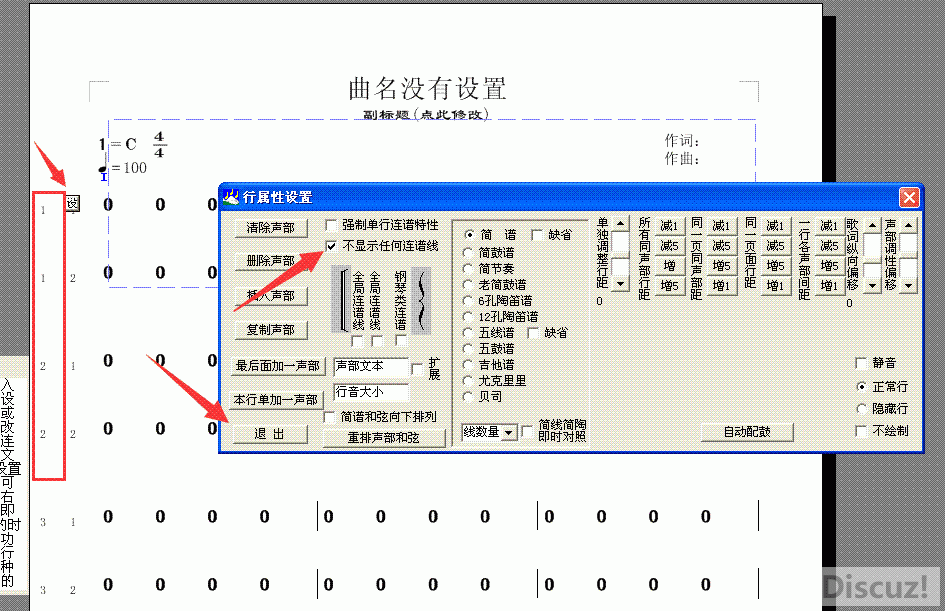Screen dimensions: 945x611
Task: Click 减1 for 所有同声部行距
Action: (x=669, y=226)
